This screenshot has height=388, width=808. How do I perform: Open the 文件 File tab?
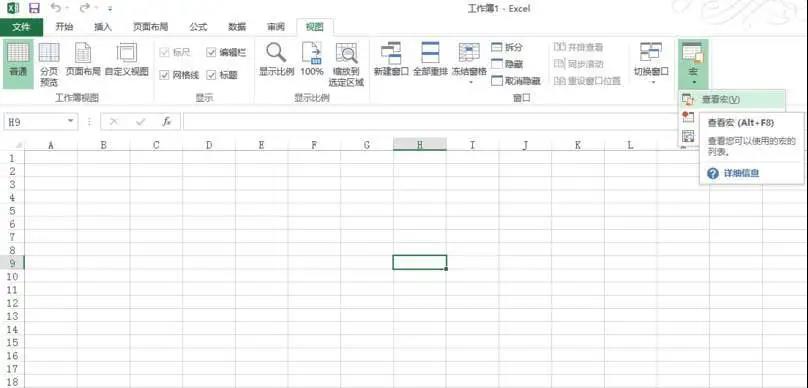pyautogui.click(x=21, y=27)
